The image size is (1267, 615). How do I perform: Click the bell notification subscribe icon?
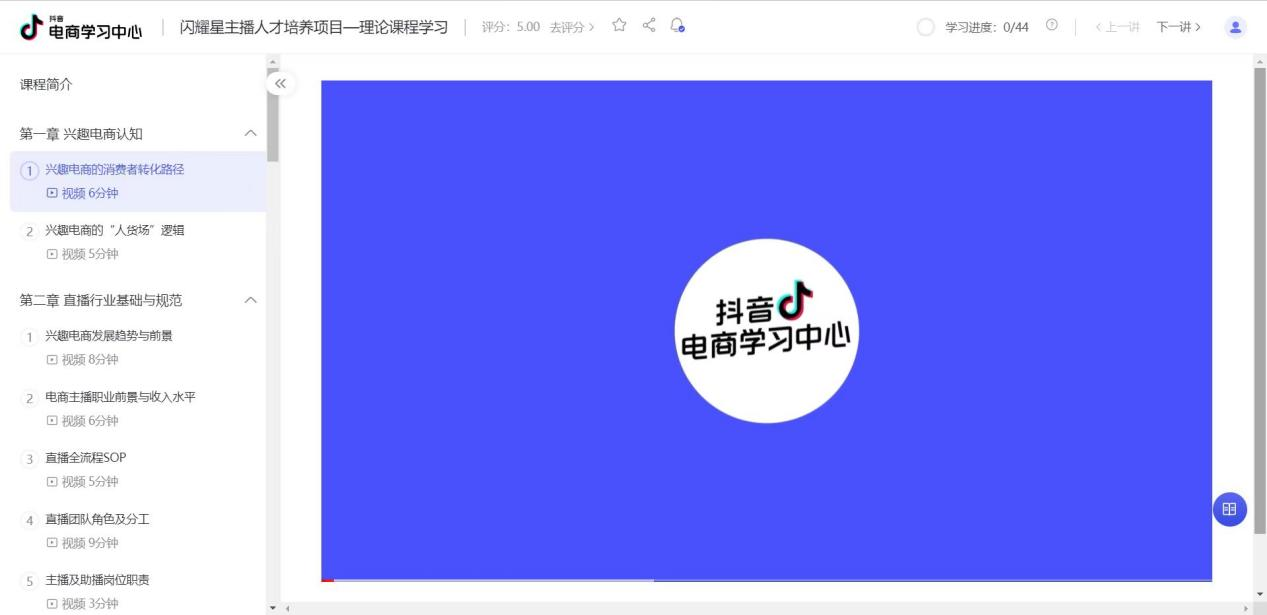[x=677, y=26]
